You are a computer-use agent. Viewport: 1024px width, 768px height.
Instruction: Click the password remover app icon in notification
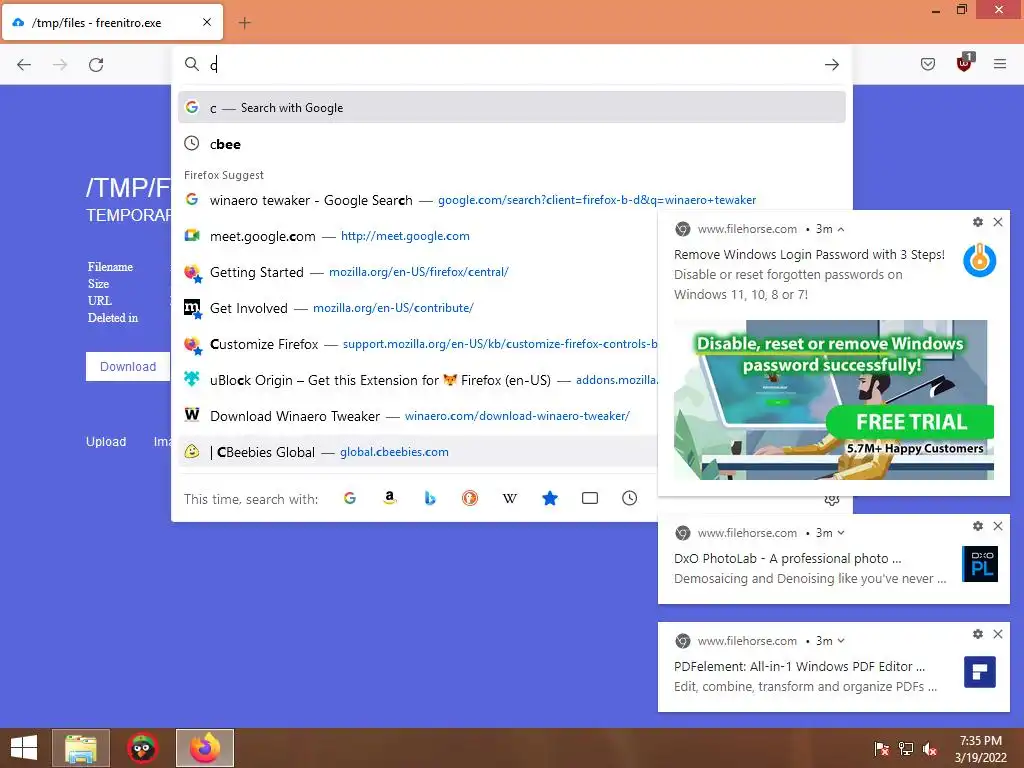pos(980,260)
